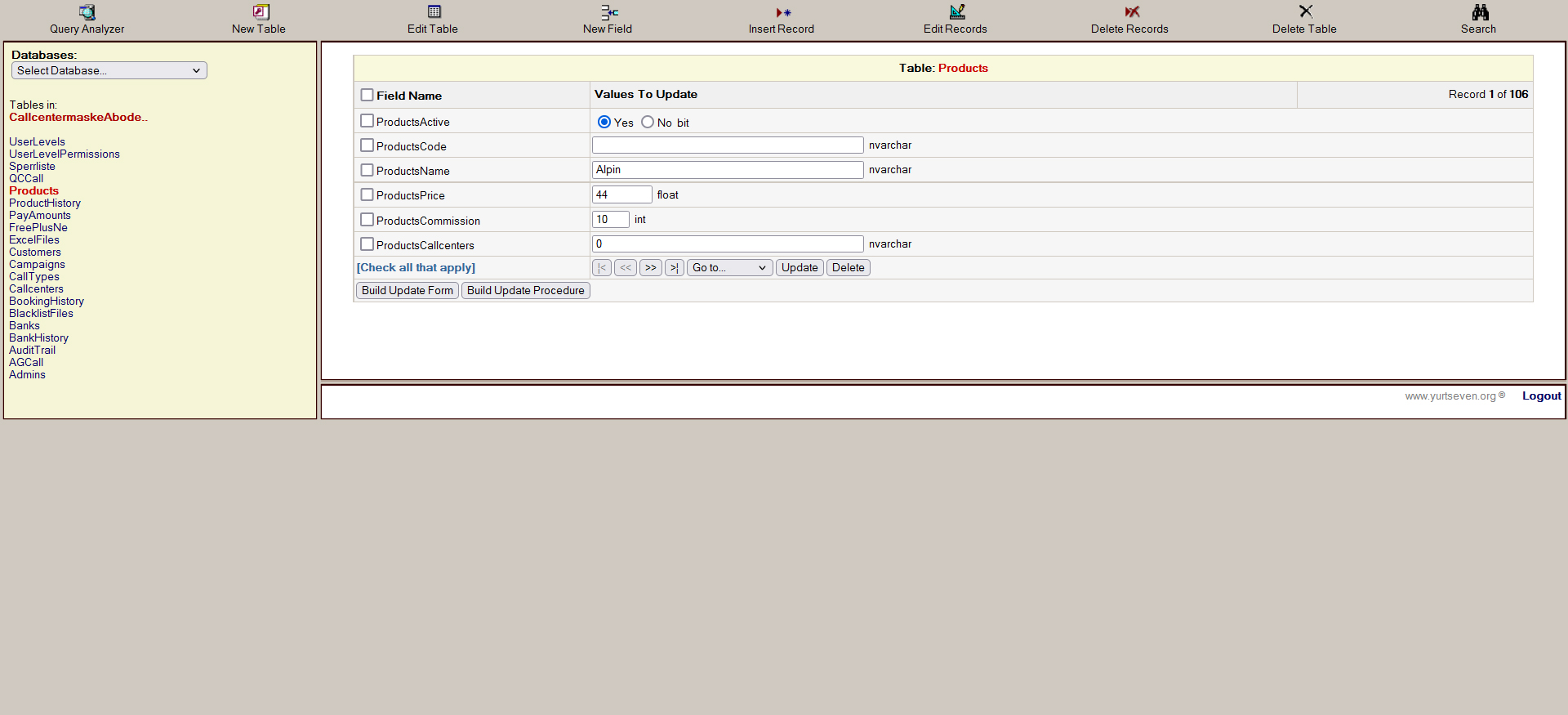The height and width of the screenshot is (715, 1568).
Task: Open the ExcelFiles table
Action: [34, 239]
